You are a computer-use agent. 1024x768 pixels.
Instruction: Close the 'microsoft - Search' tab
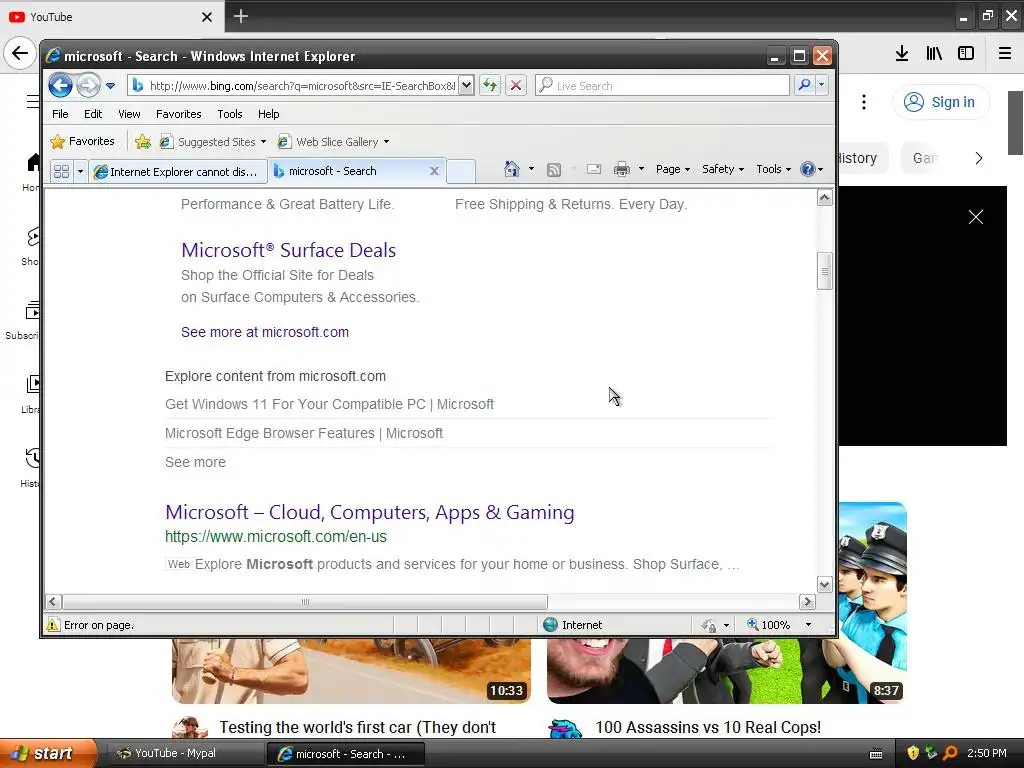click(x=434, y=171)
